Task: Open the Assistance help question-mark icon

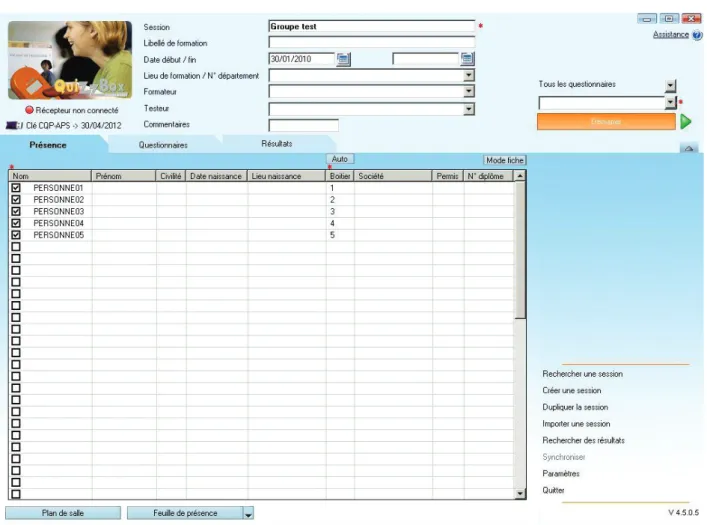Action: click(697, 35)
